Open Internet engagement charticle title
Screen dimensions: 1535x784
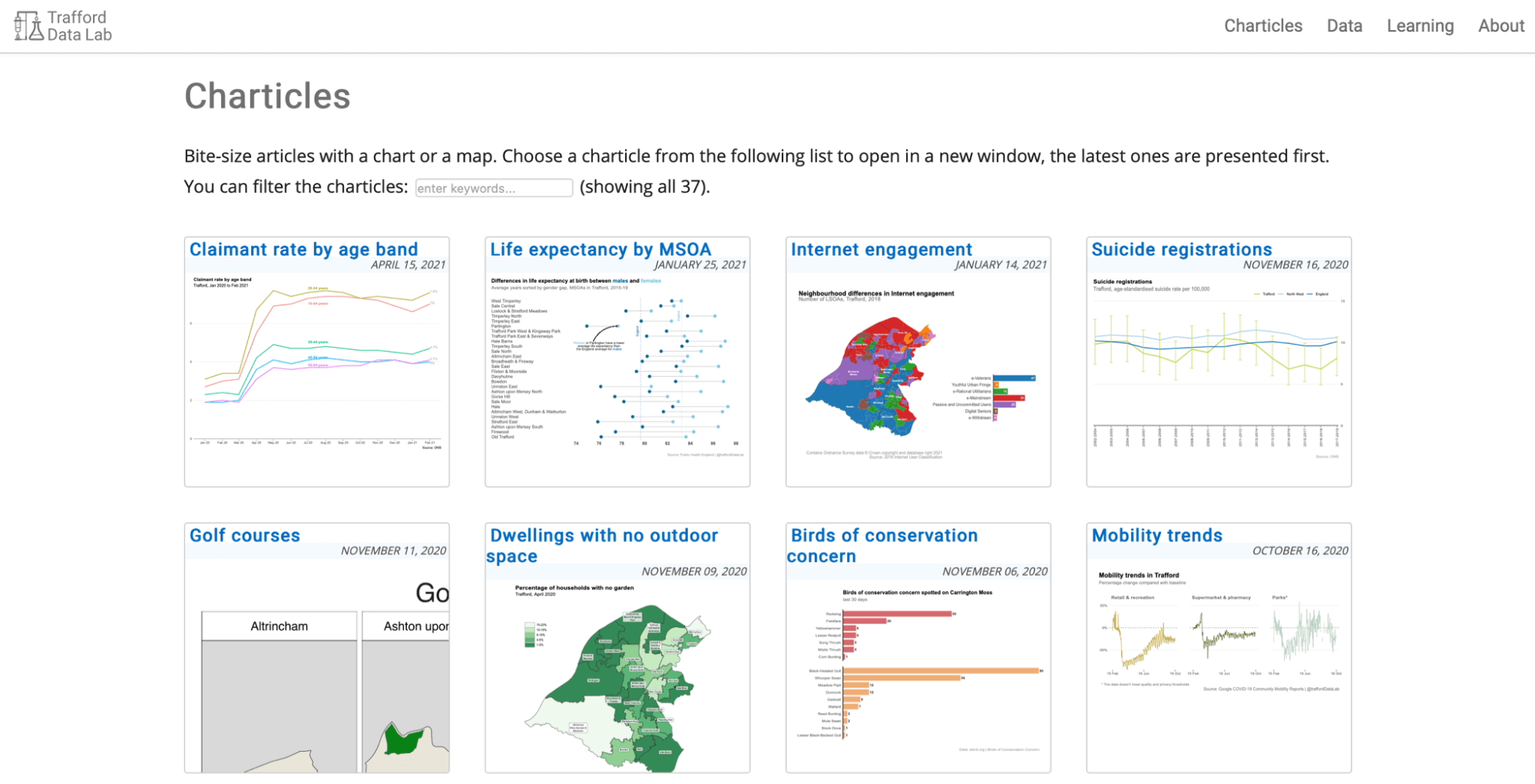(882, 250)
